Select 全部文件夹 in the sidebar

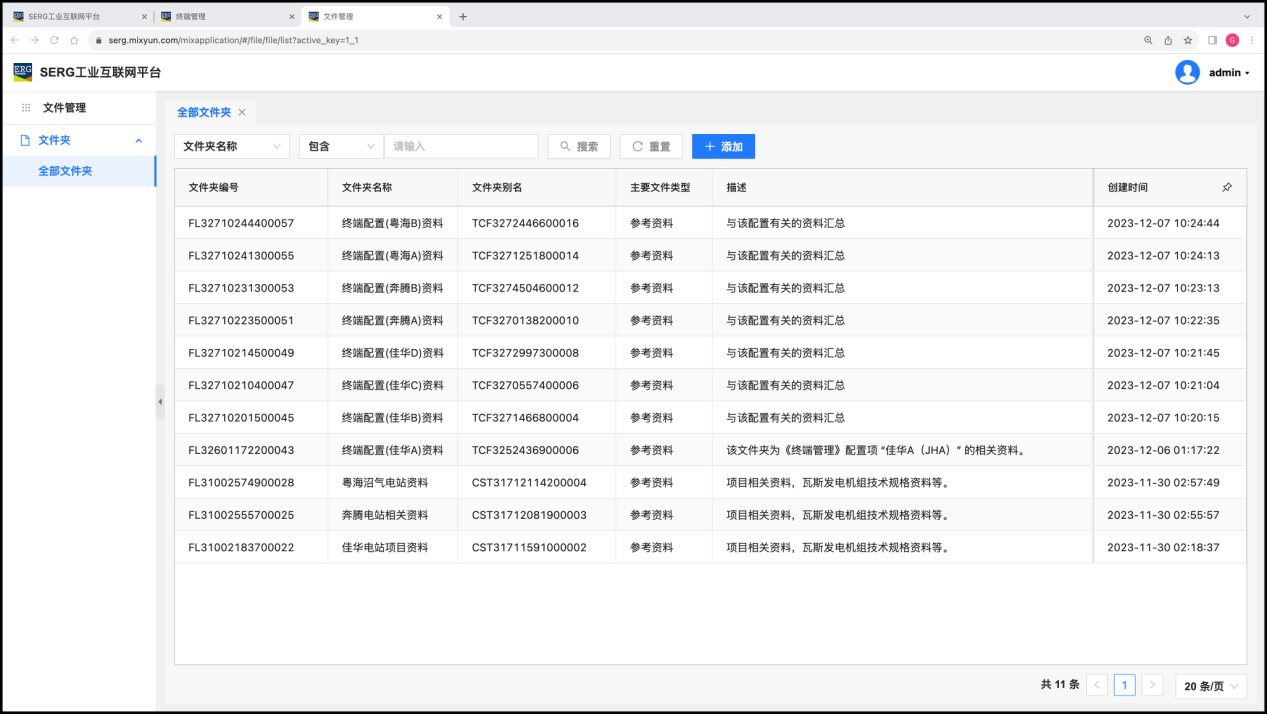click(65, 171)
